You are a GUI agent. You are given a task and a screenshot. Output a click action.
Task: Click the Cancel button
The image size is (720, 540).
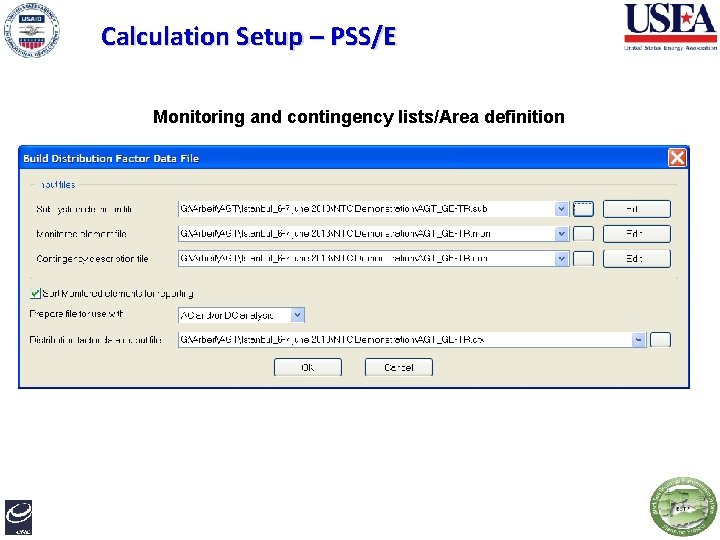pyautogui.click(x=399, y=367)
